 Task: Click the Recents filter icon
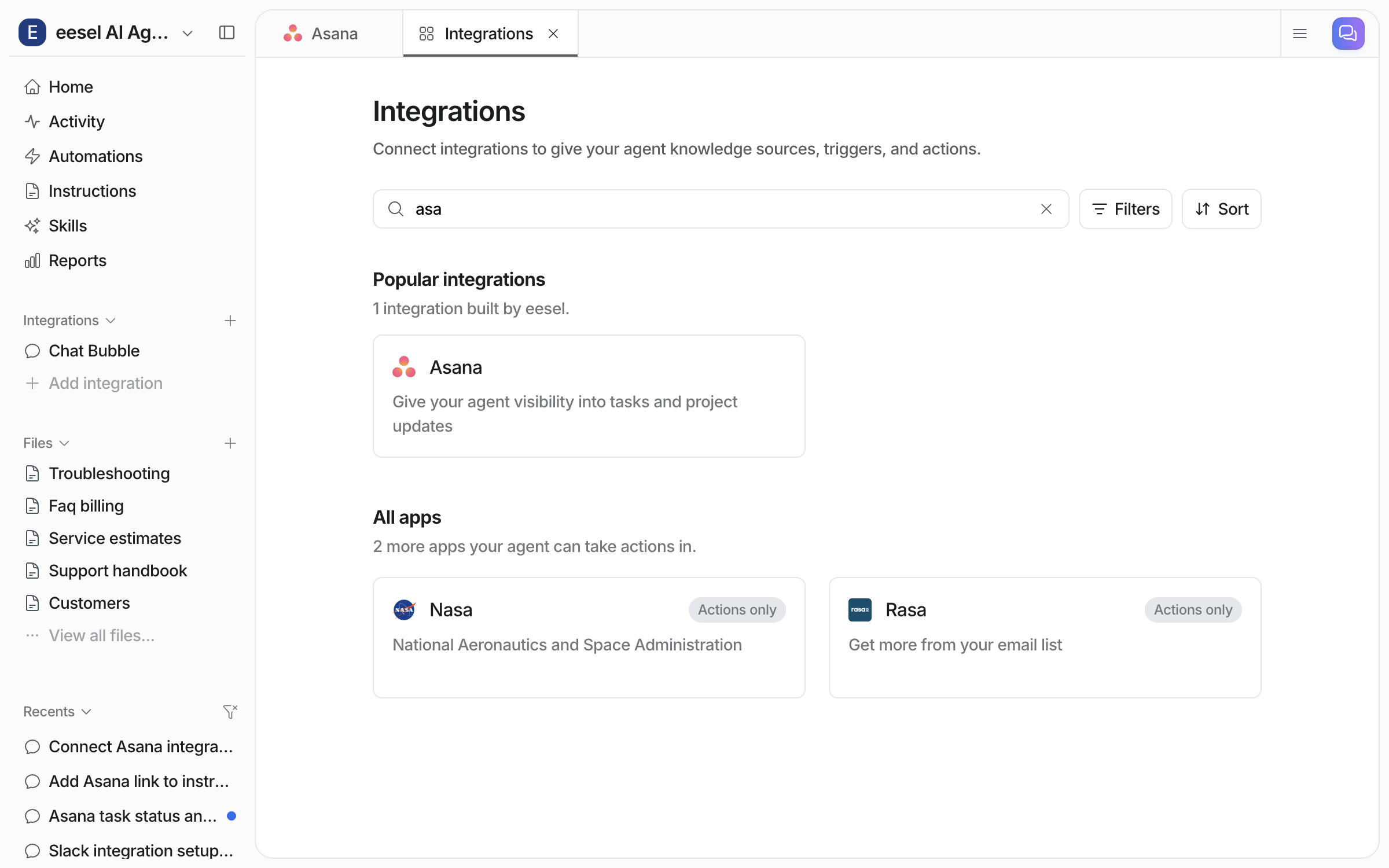[230, 712]
